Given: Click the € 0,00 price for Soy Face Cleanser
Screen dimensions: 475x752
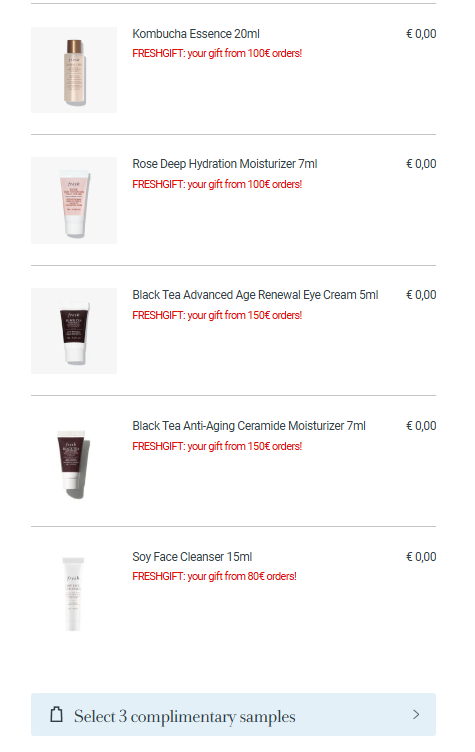Looking at the screenshot, I should (421, 557).
